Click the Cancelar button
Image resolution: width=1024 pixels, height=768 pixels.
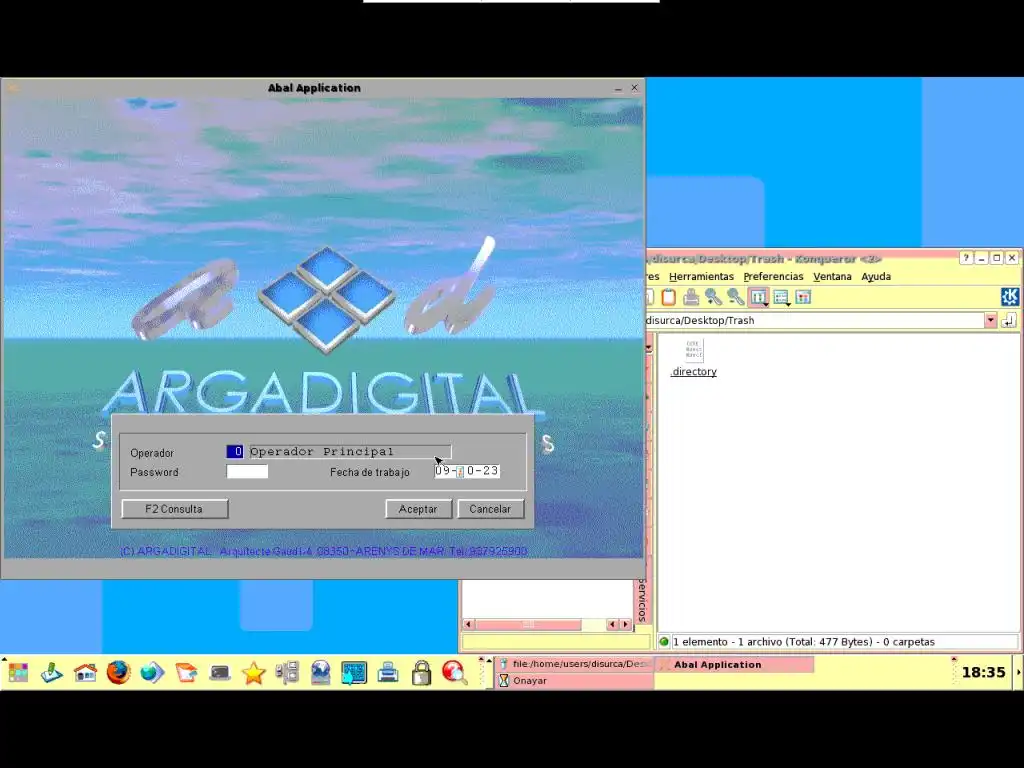tap(490, 509)
